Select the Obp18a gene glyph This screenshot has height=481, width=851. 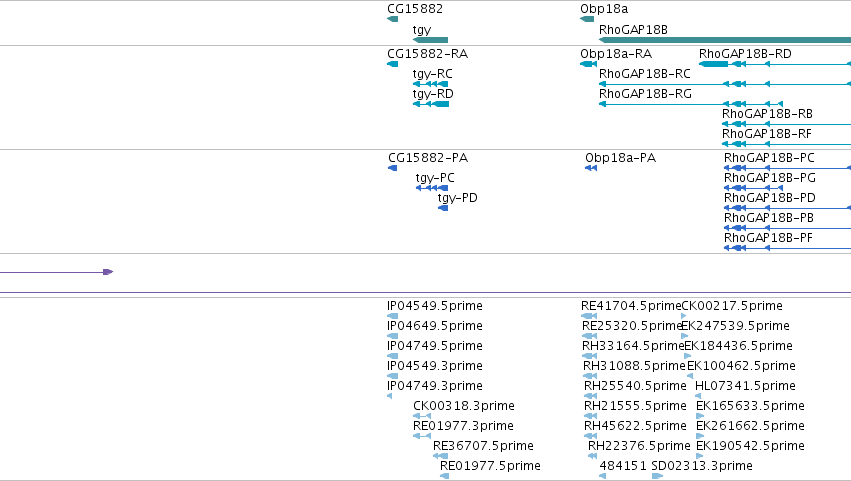pos(587,20)
